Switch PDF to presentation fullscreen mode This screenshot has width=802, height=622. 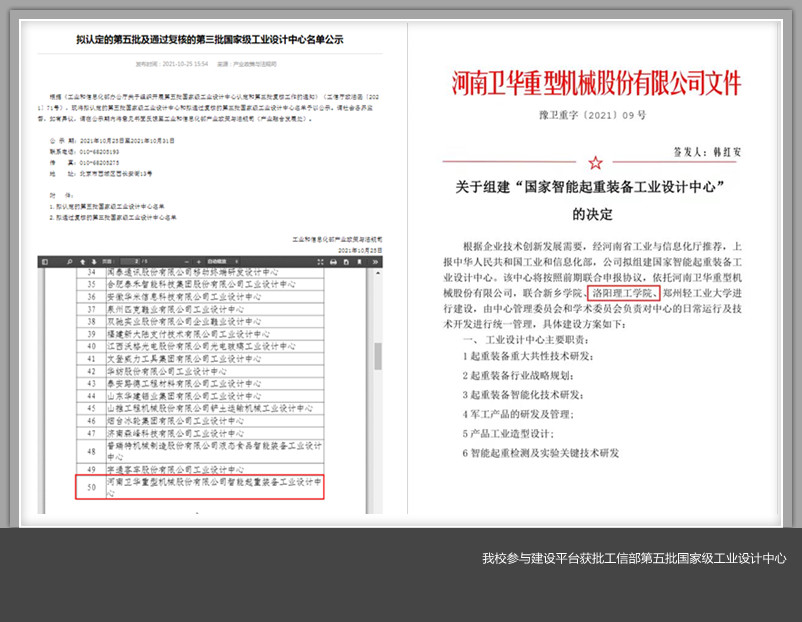coord(319,261)
